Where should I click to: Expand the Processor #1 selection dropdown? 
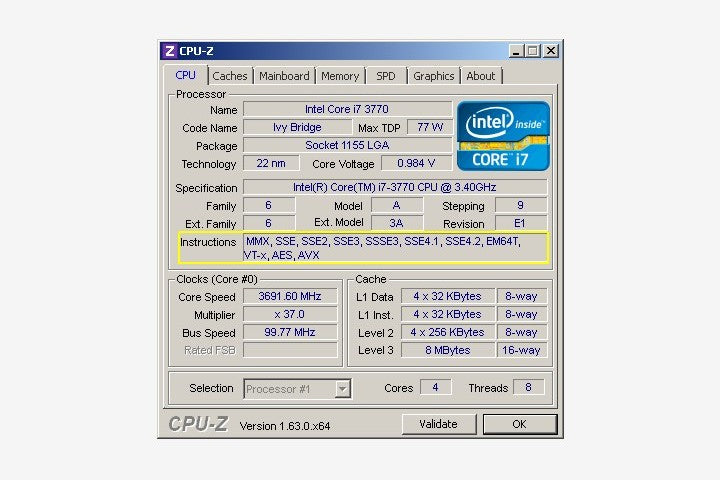342,388
